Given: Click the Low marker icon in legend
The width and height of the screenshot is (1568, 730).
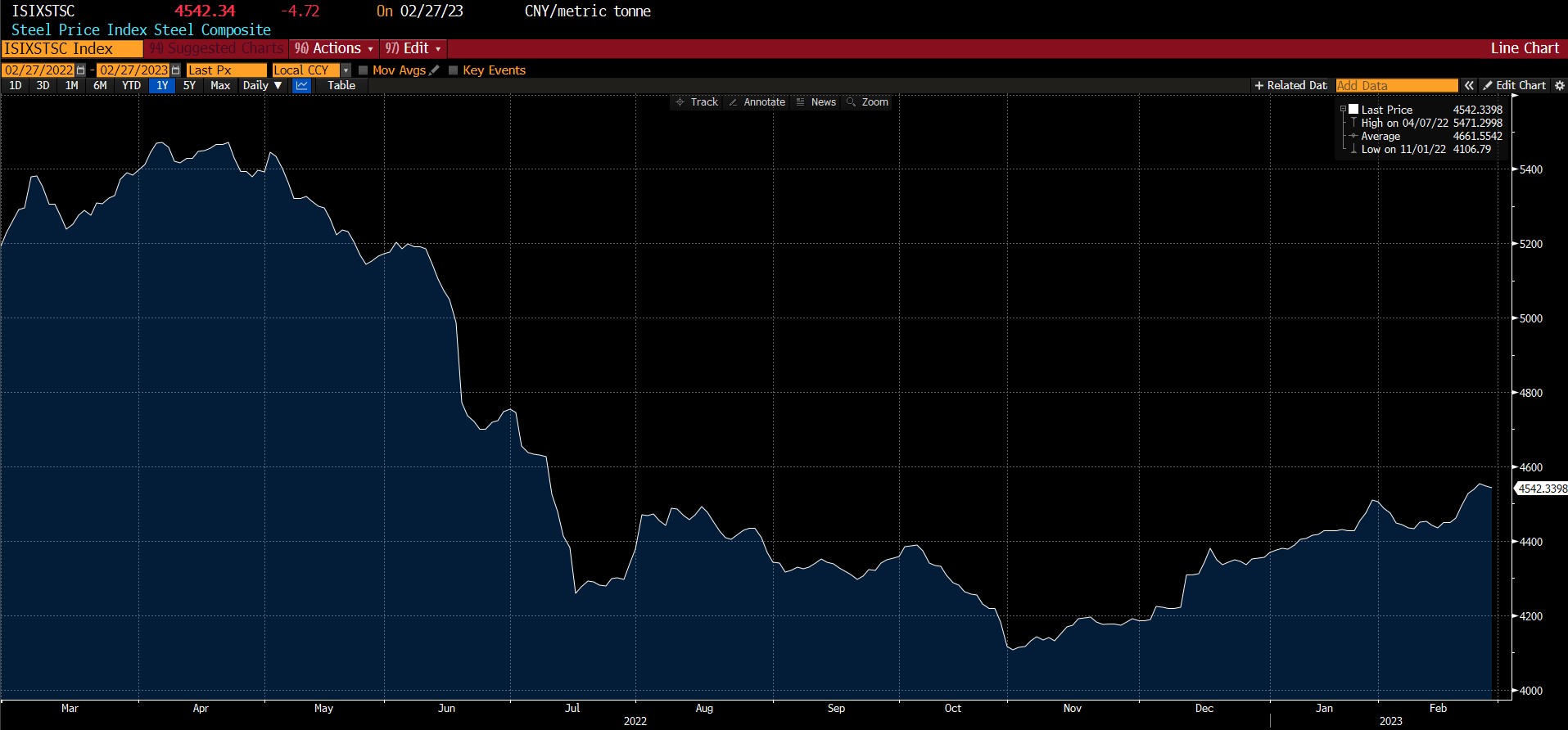Looking at the screenshot, I should pos(1353,149).
